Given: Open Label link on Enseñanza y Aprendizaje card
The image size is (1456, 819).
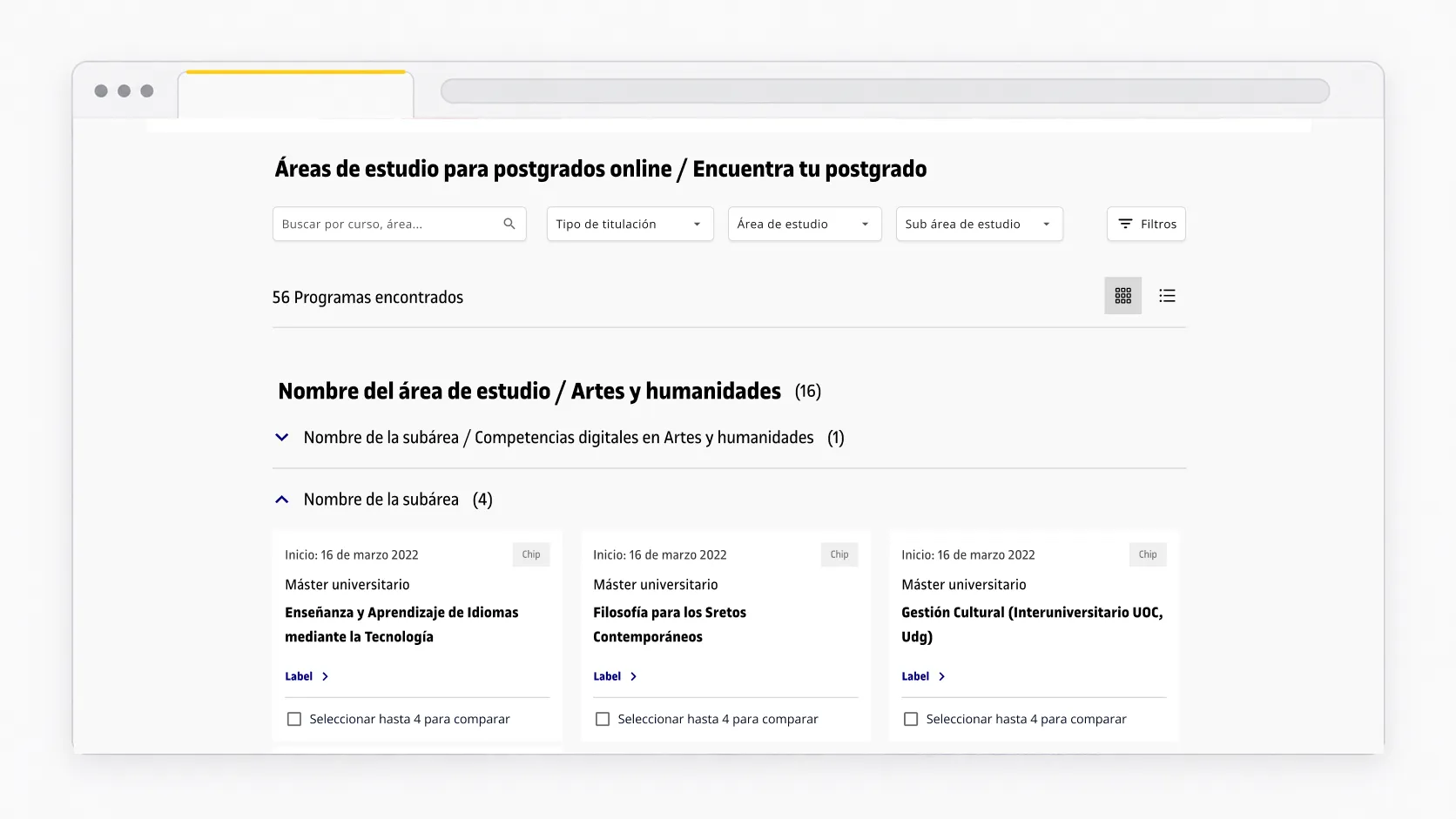Looking at the screenshot, I should click(299, 676).
